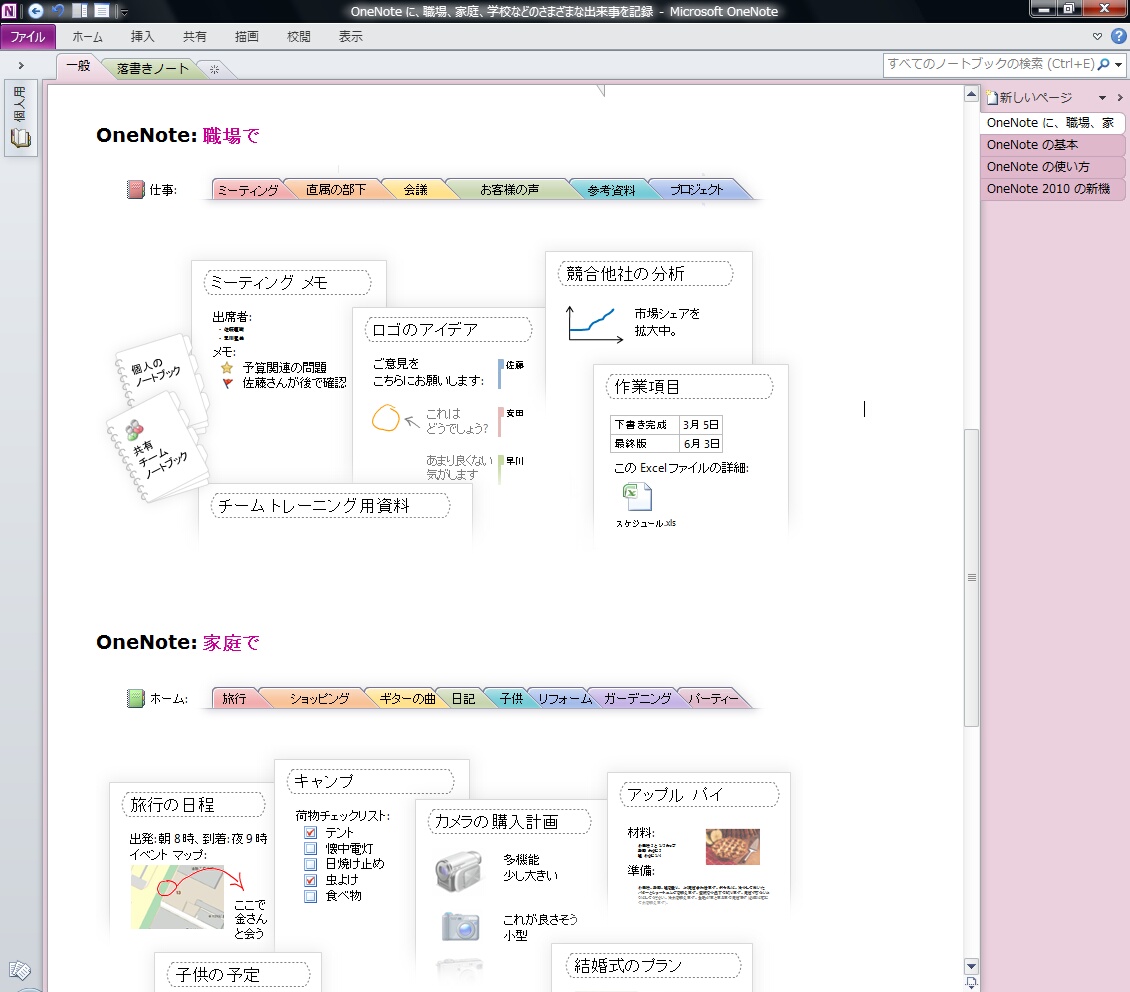Switch to the 共有 ribbon tab
1130x992 pixels.
194,37
